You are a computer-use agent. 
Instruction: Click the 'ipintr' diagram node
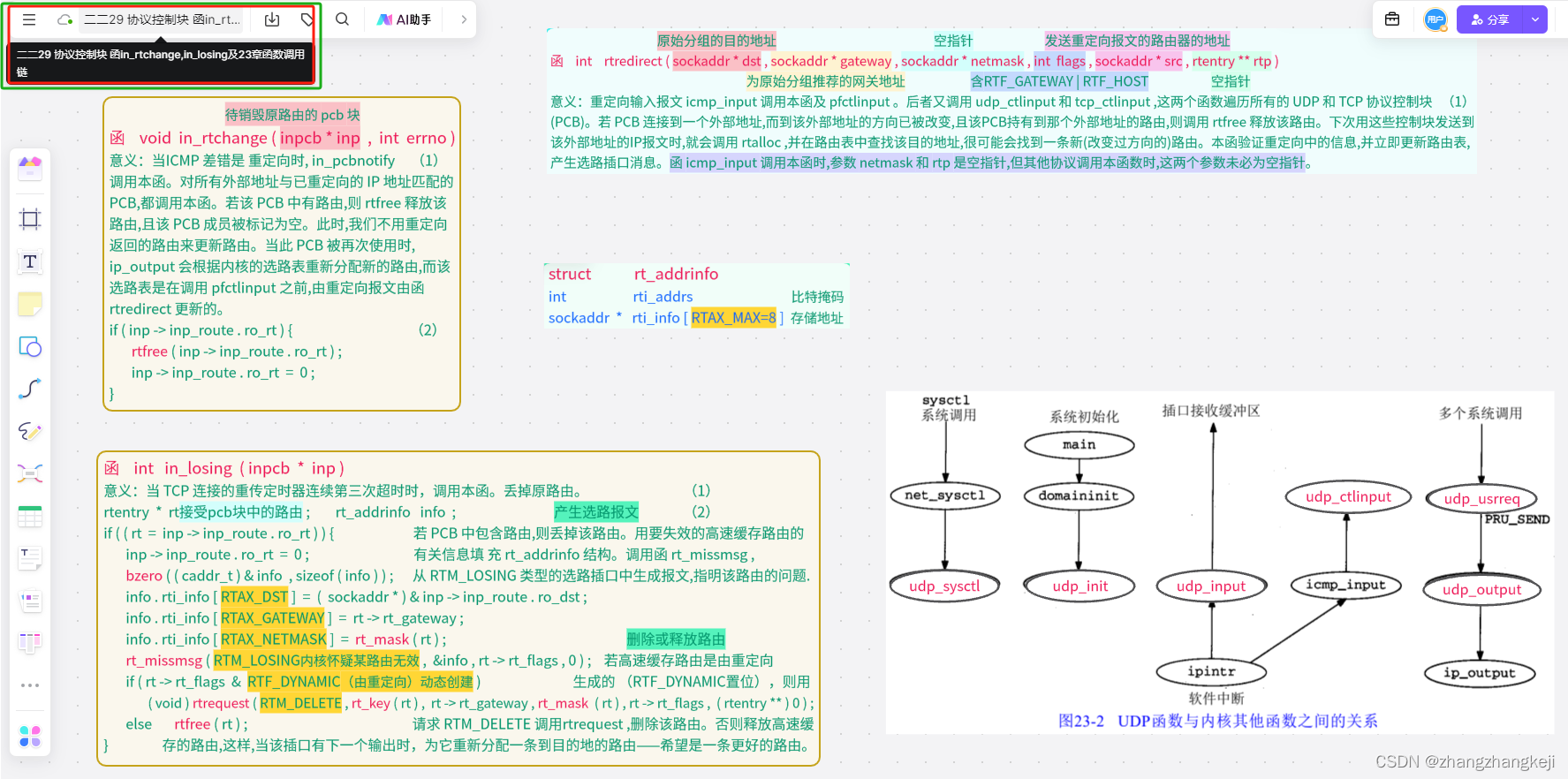[1211, 672]
